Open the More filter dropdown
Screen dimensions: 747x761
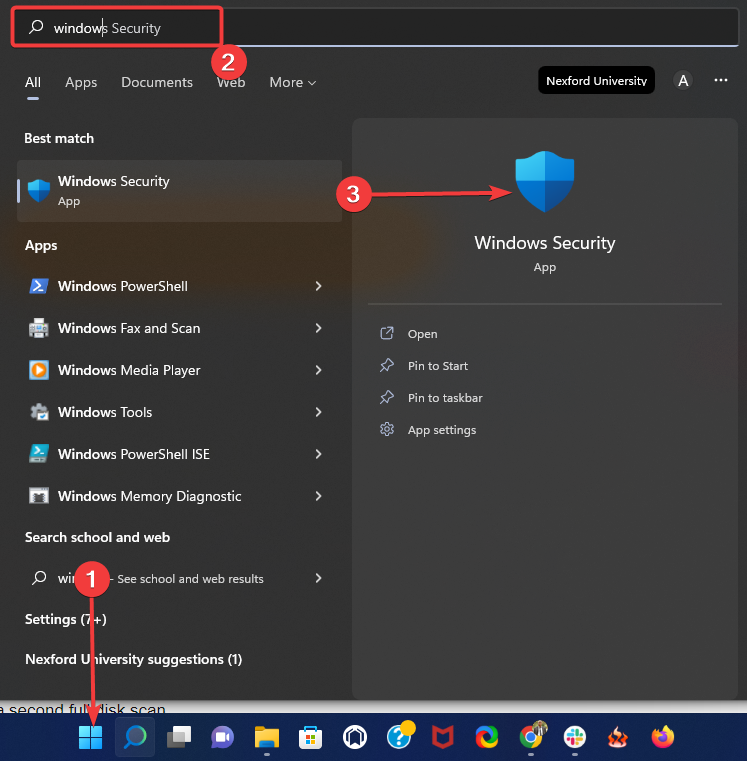pyautogui.click(x=293, y=83)
